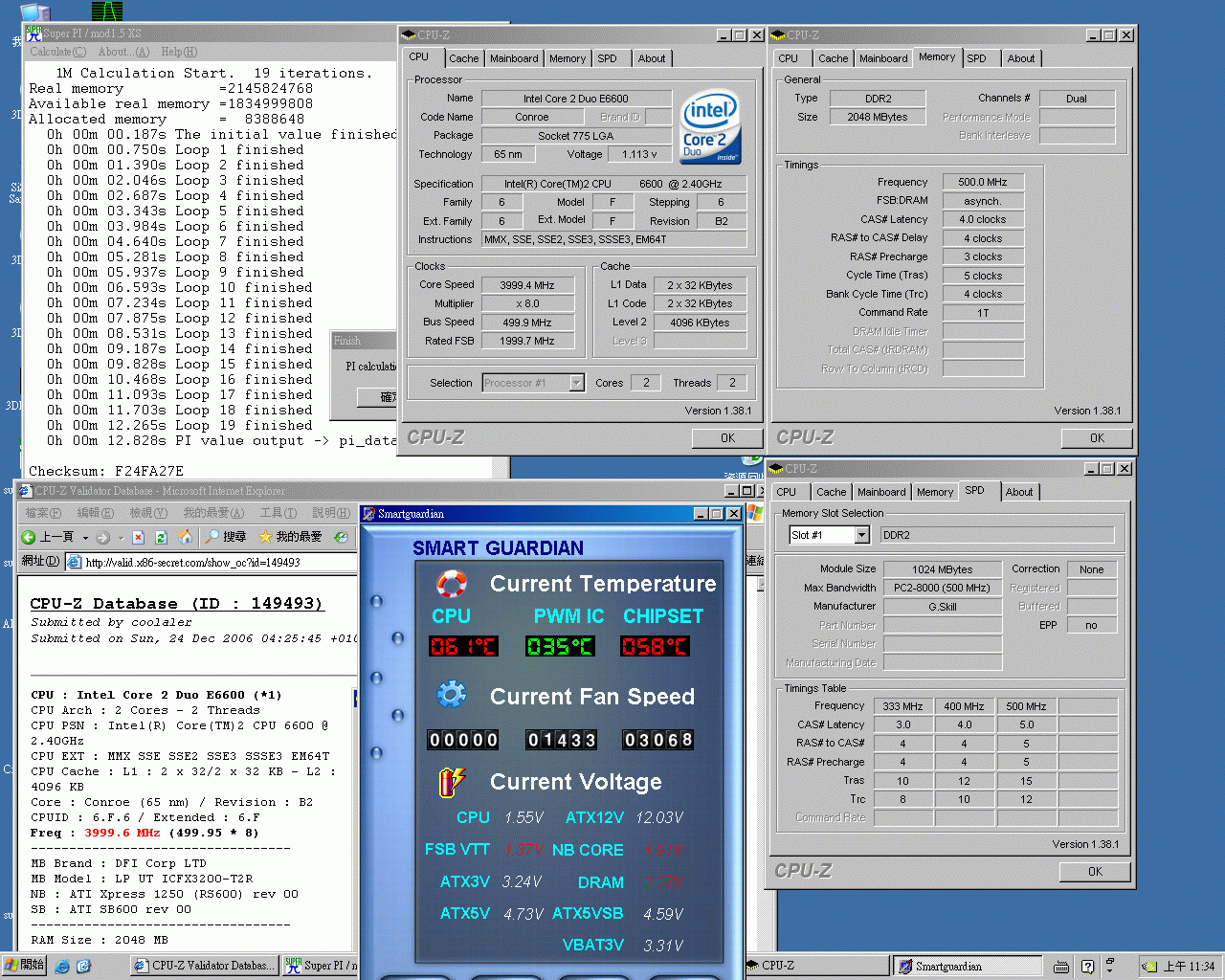Viewport: 1225px width, 980px height.
Task: Open Memory tab in the SPD window
Action: (934, 492)
